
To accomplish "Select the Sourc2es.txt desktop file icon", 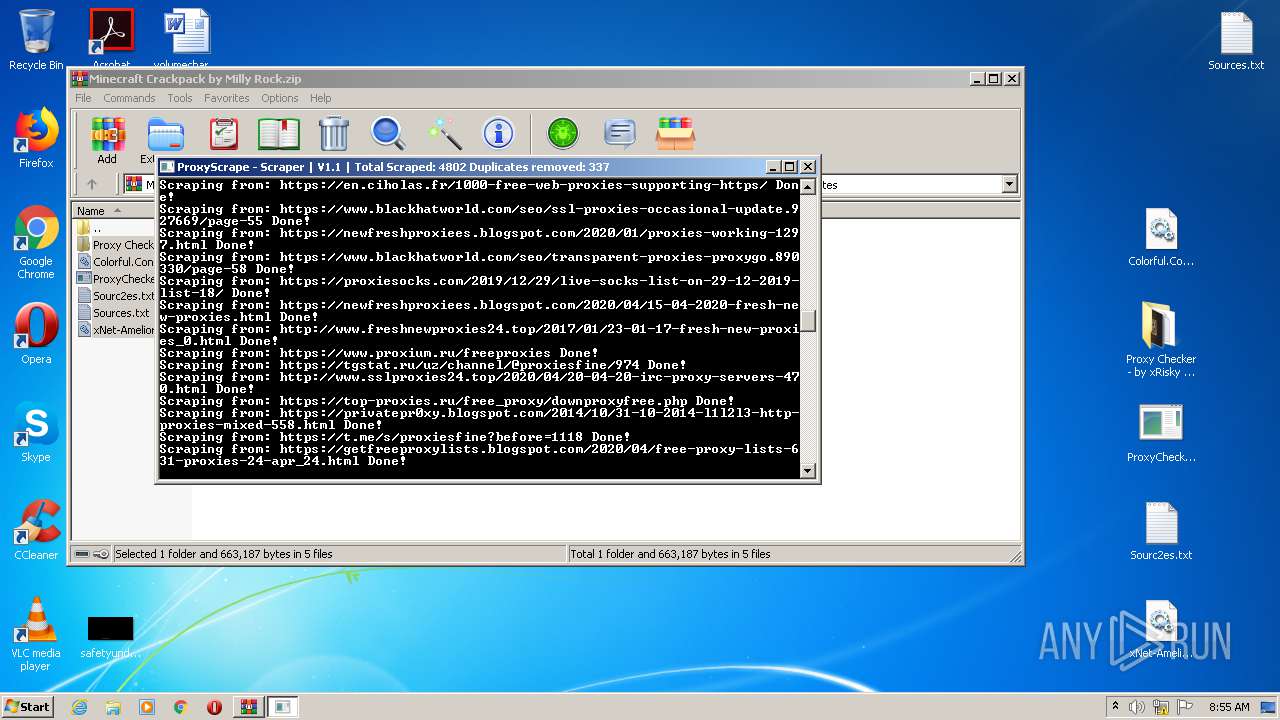I will point(1161,530).
